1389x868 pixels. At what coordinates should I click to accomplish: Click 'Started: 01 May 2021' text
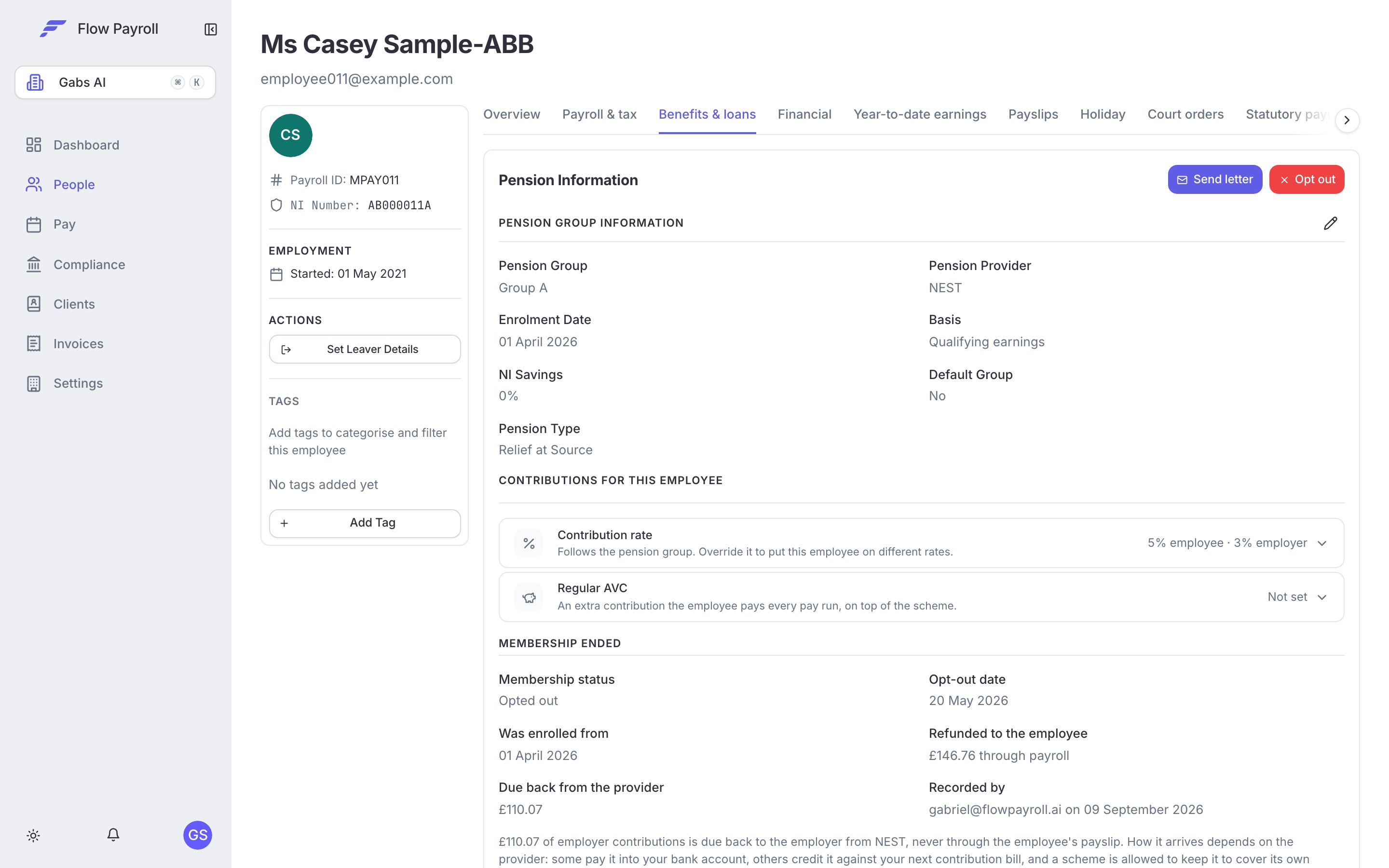(348, 274)
